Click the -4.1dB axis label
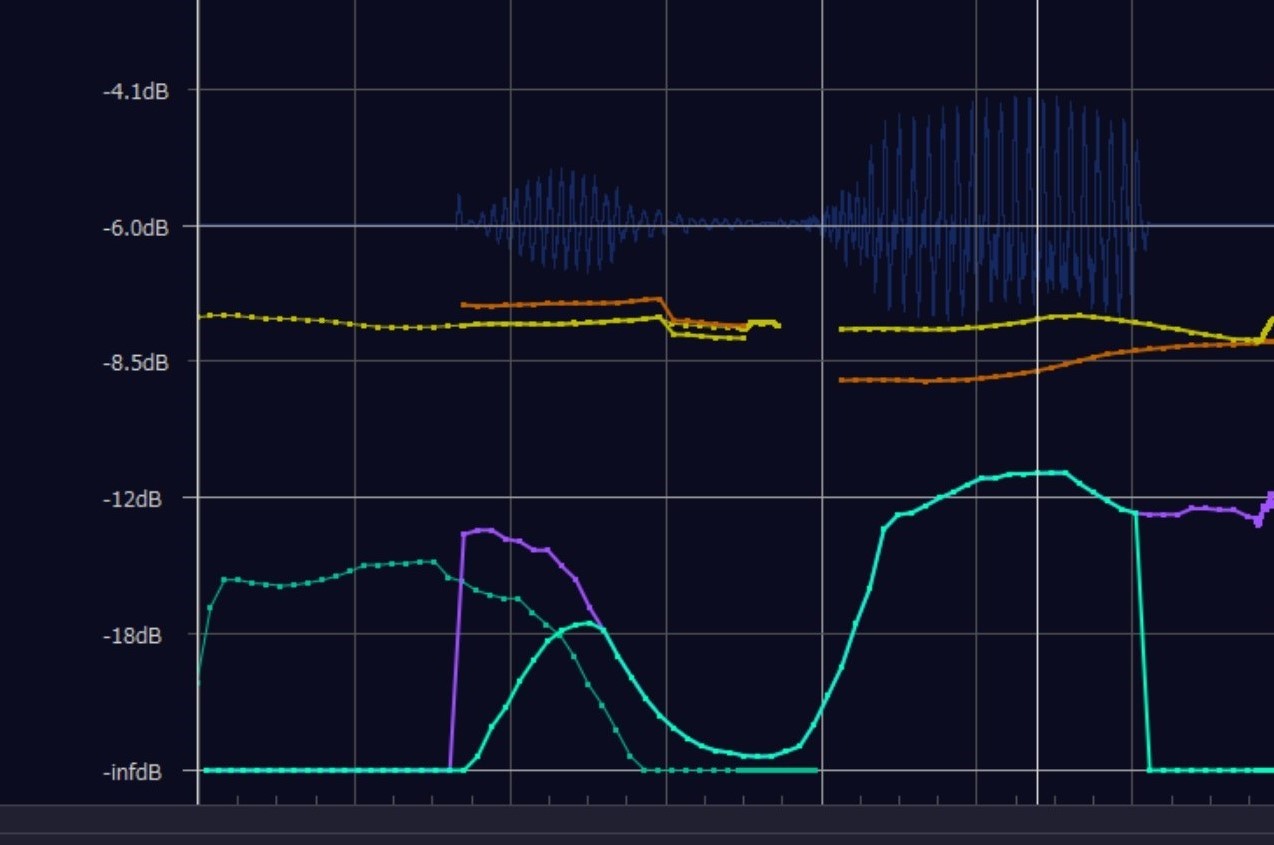1274x845 pixels. click(x=135, y=91)
